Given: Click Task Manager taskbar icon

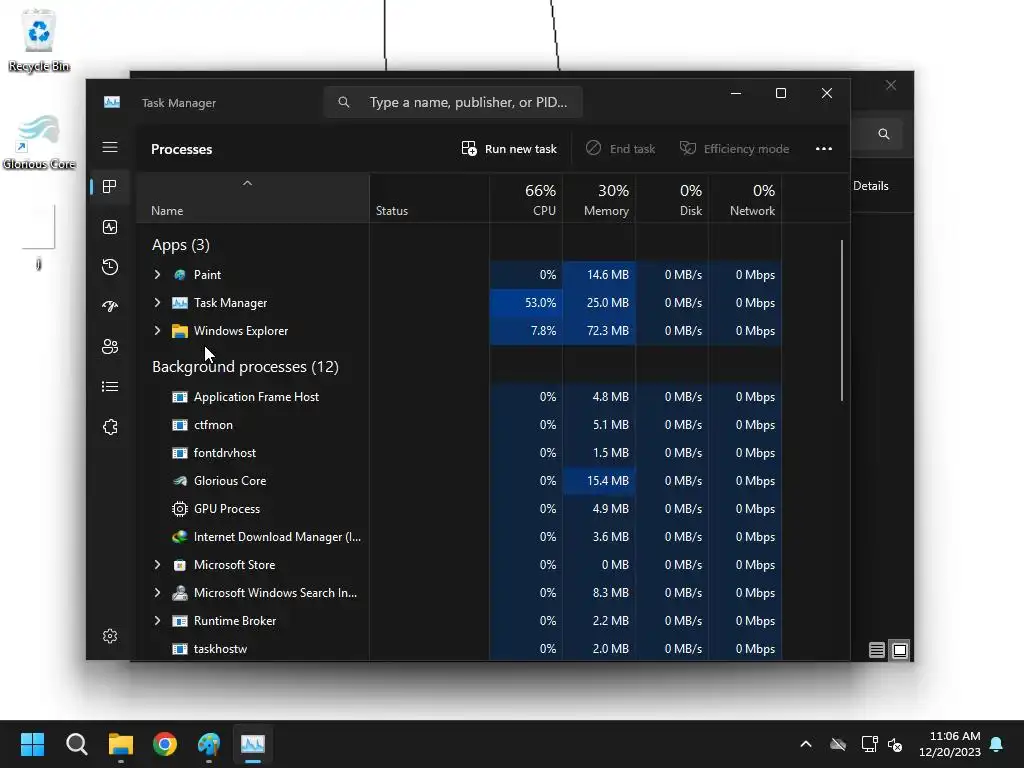Looking at the screenshot, I should (x=253, y=744).
